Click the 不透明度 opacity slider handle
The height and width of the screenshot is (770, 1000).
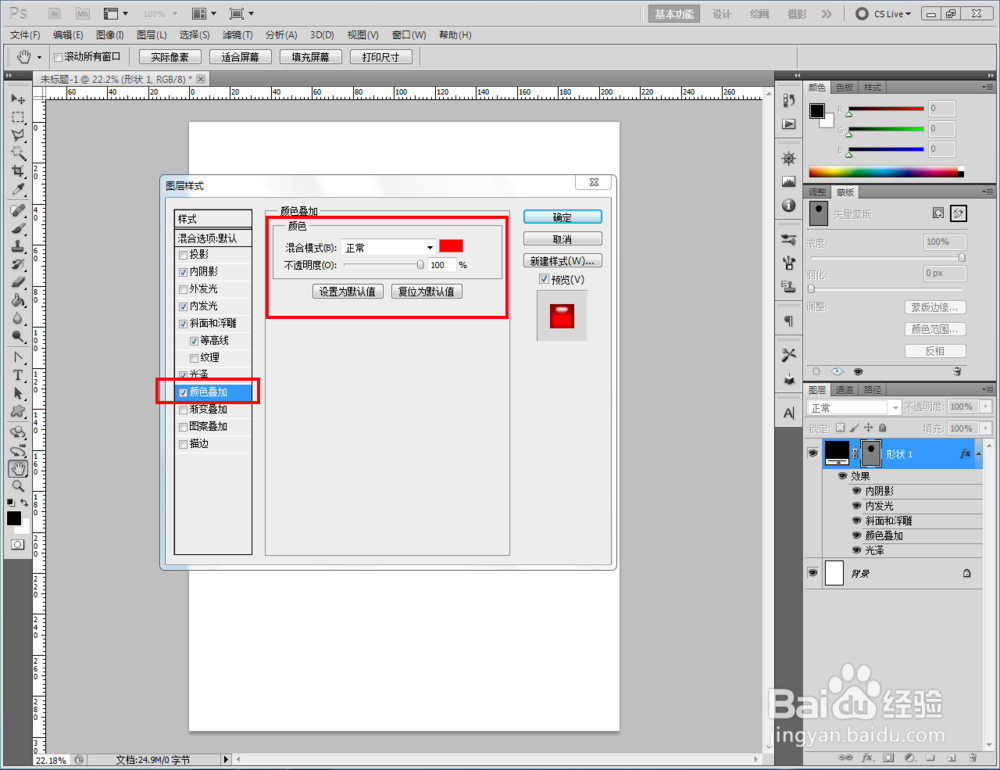point(420,264)
